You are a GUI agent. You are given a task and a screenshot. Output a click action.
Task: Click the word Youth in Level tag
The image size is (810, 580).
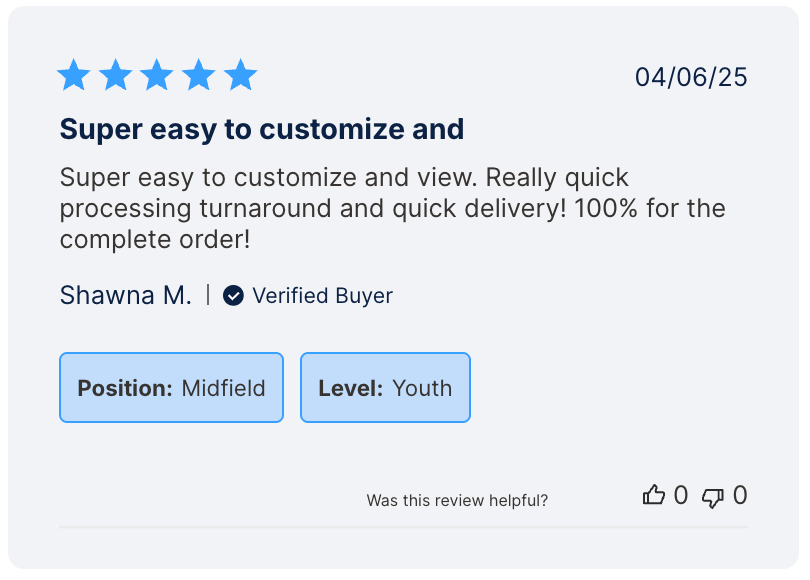pyautogui.click(x=422, y=388)
